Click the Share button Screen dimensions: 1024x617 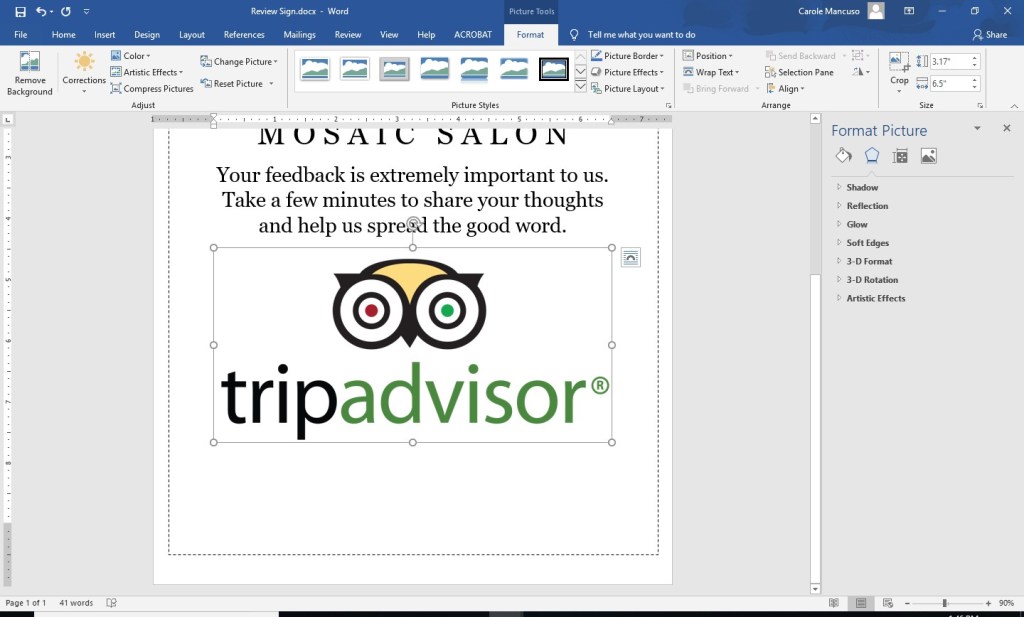[989, 35]
